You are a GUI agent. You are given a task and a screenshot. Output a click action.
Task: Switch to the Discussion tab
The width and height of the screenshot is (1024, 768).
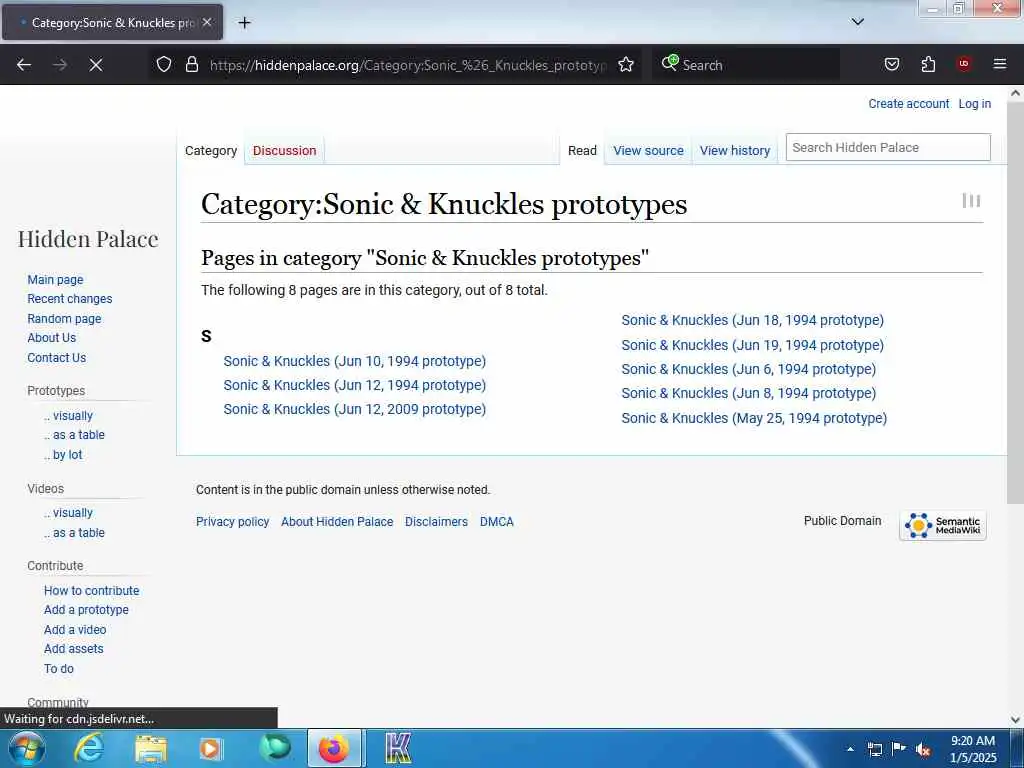click(x=284, y=150)
